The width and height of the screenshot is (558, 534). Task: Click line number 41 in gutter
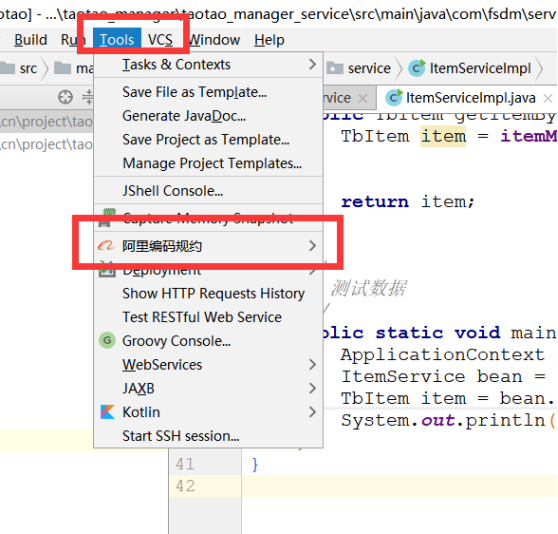click(185, 464)
